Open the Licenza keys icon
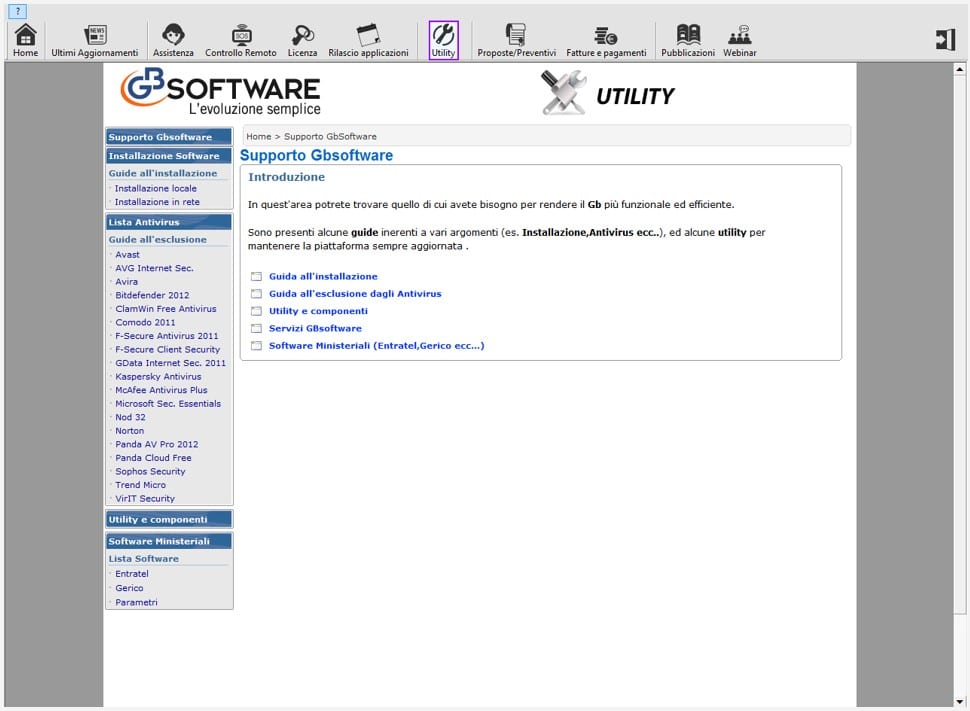970x711 pixels. click(x=303, y=41)
